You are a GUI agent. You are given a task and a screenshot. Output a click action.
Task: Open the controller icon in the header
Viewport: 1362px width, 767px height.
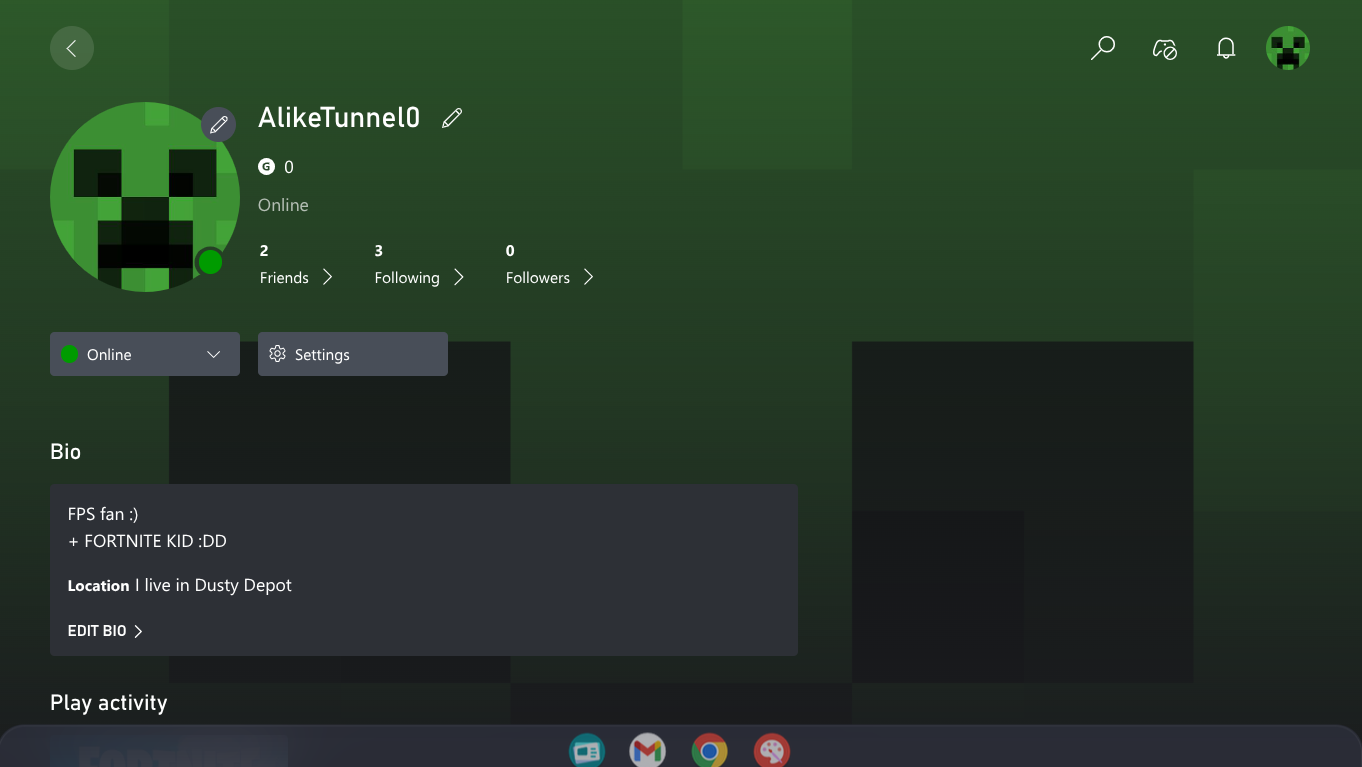pos(1164,48)
